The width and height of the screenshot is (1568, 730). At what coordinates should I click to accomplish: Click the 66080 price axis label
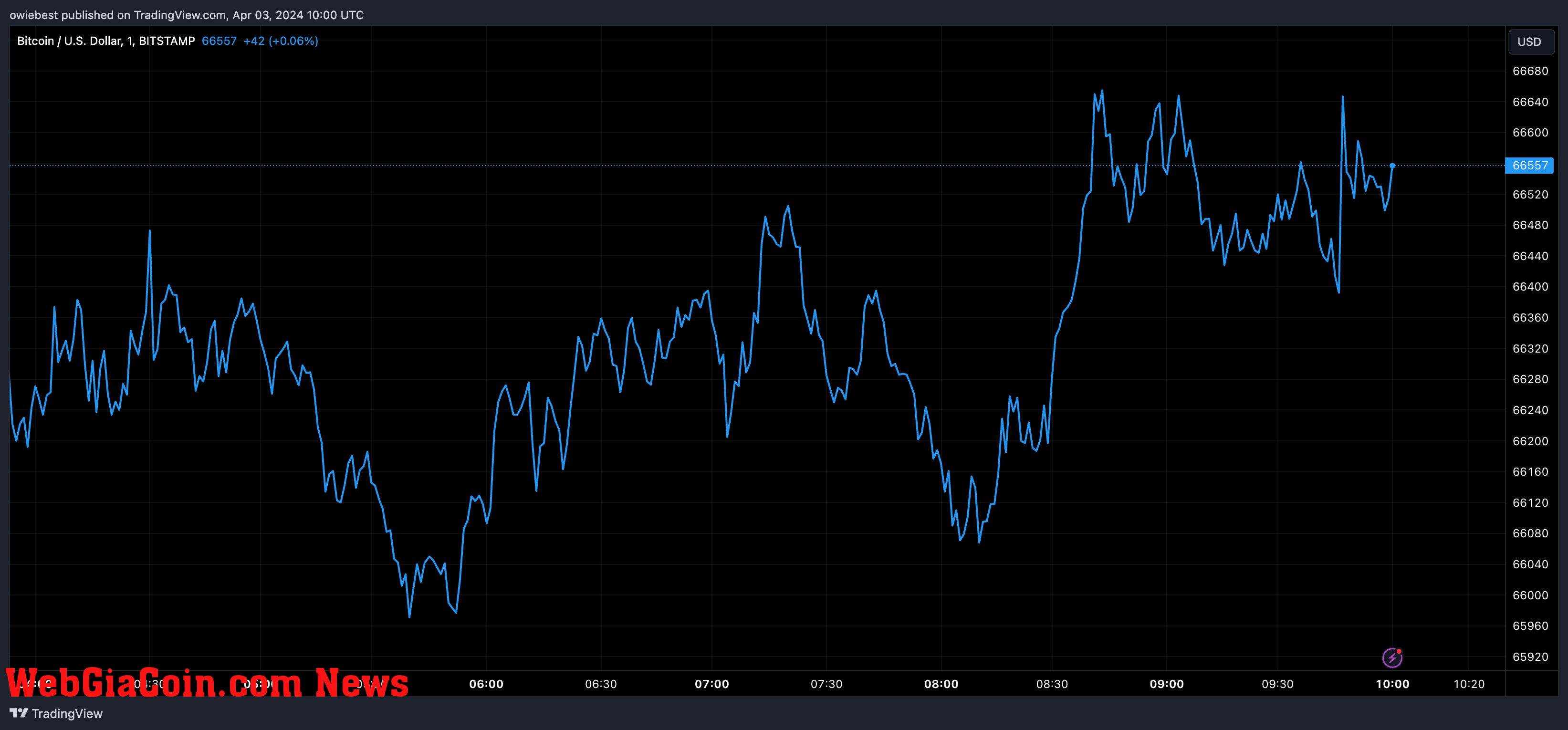pos(1530,533)
